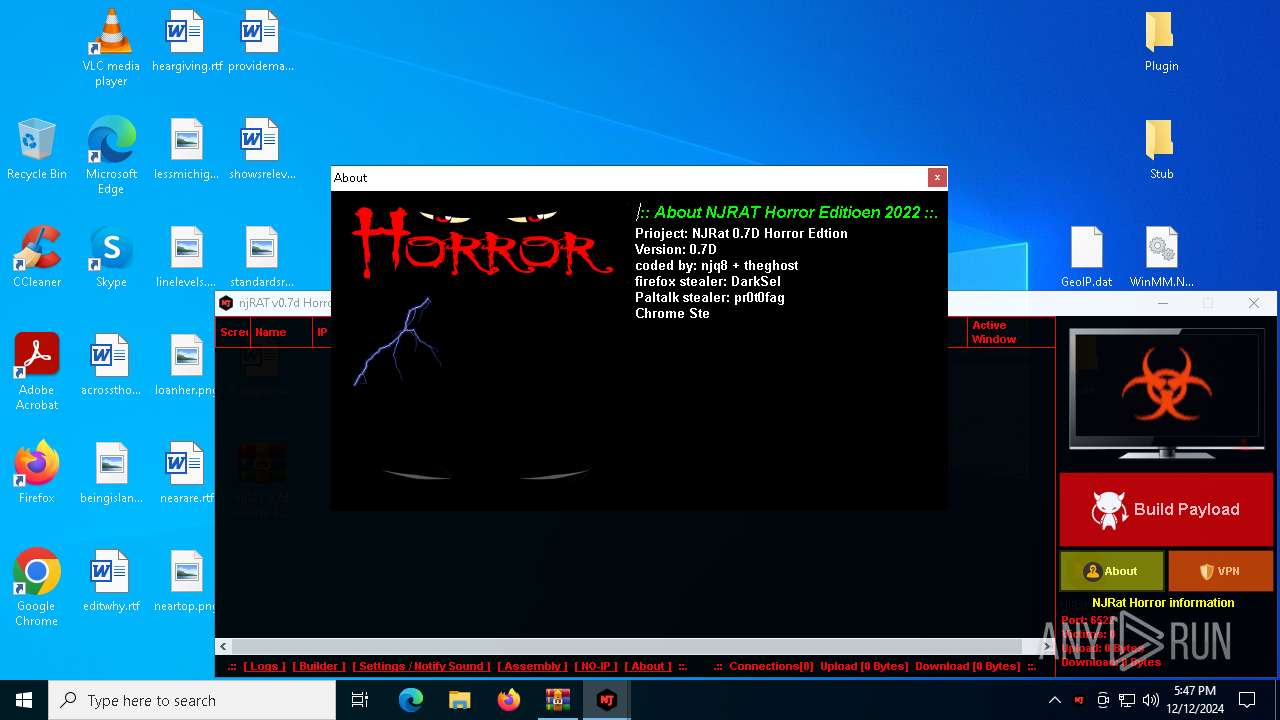1280x720 pixels.
Task: Open nearare.rtf document
Action: tap(187, 473)
